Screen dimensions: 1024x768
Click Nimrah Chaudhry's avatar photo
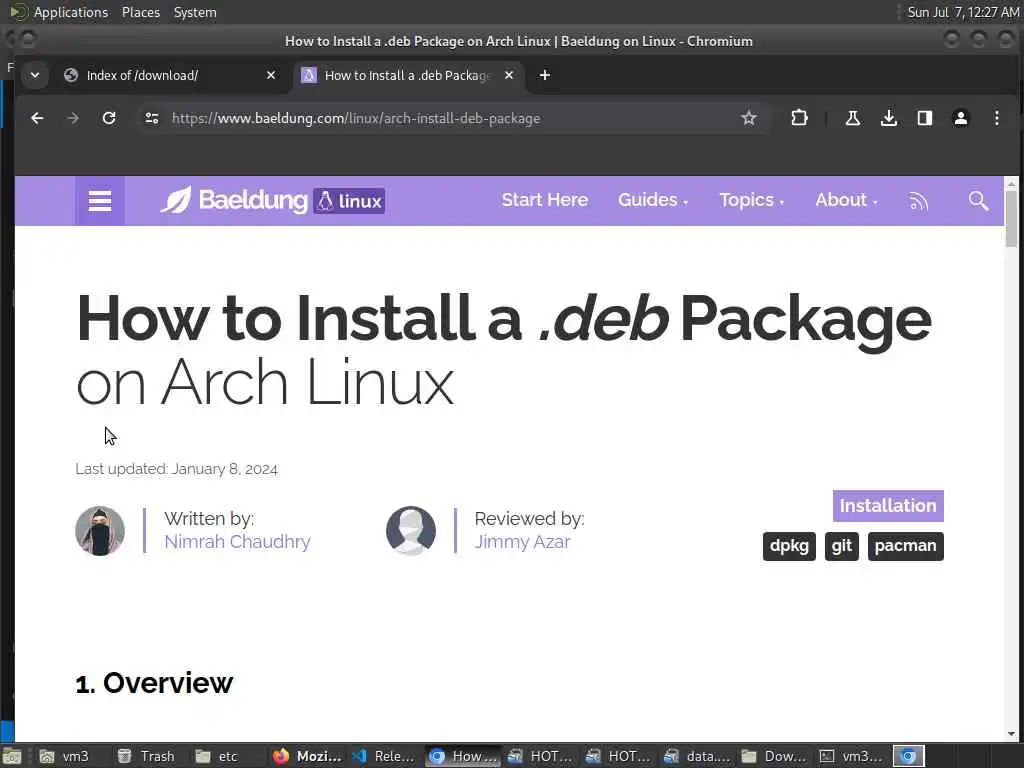(100, 531)
